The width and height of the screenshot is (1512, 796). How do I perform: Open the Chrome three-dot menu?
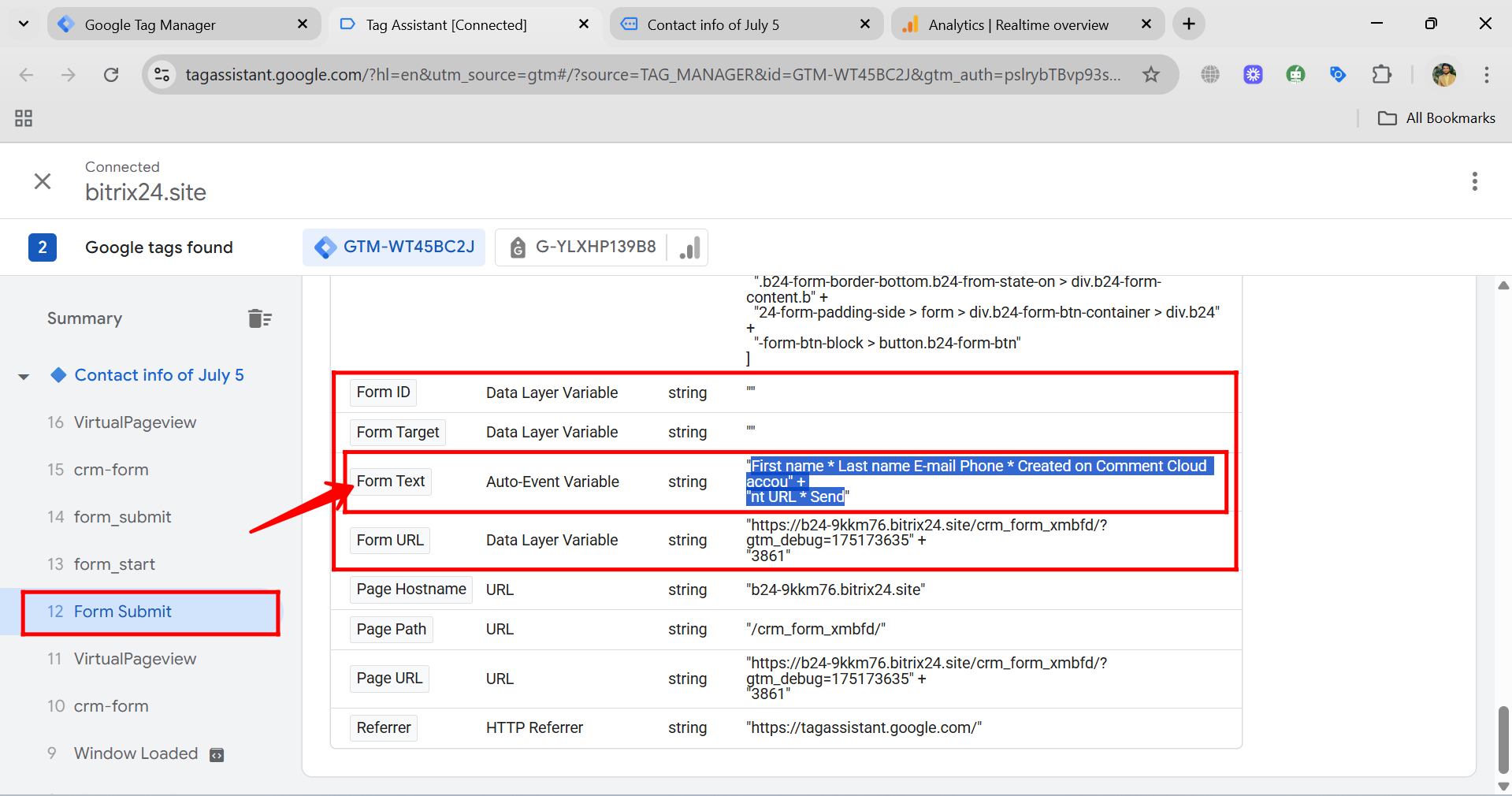click(x=1486, y=75)
